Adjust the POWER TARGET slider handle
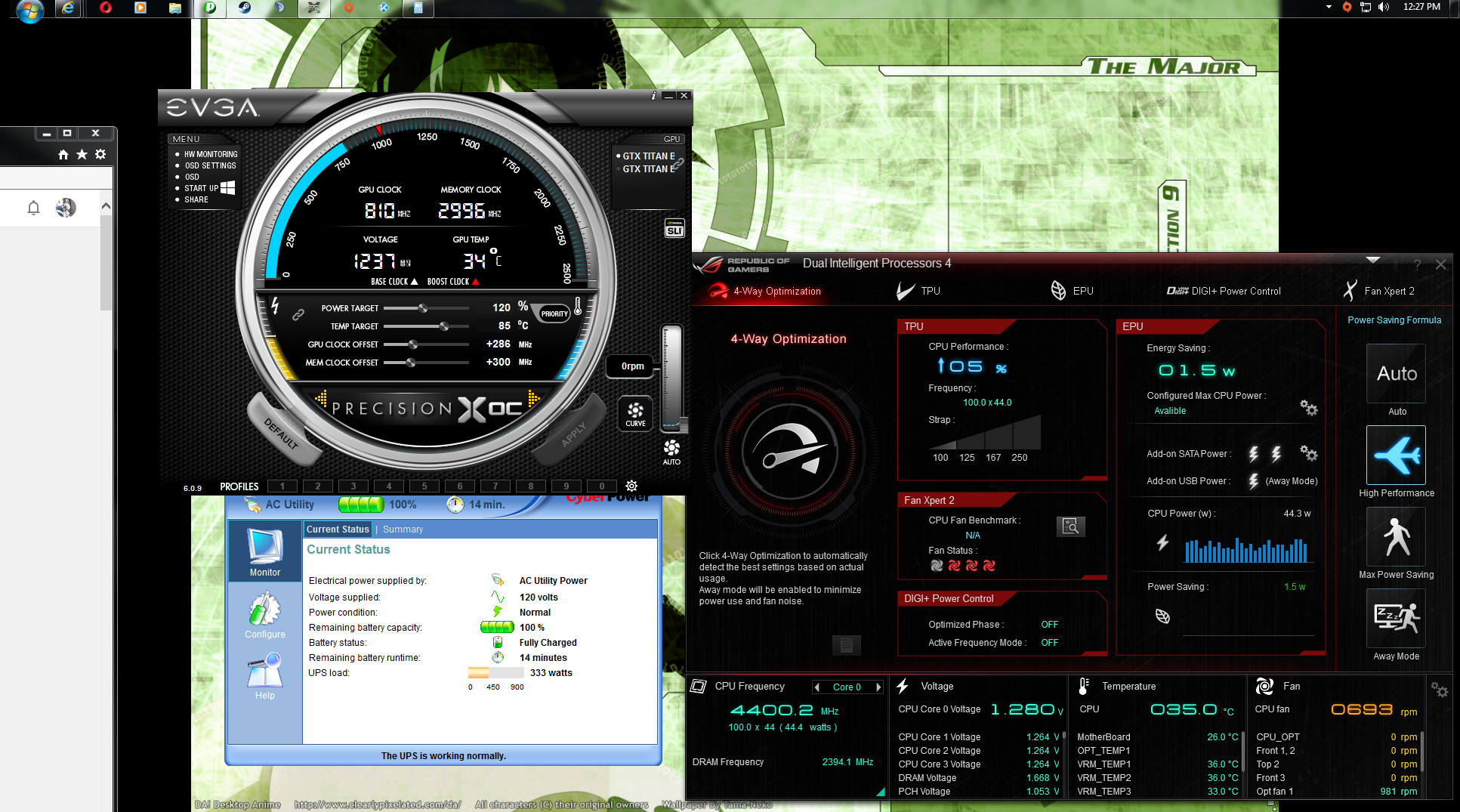 click(423, 308)
